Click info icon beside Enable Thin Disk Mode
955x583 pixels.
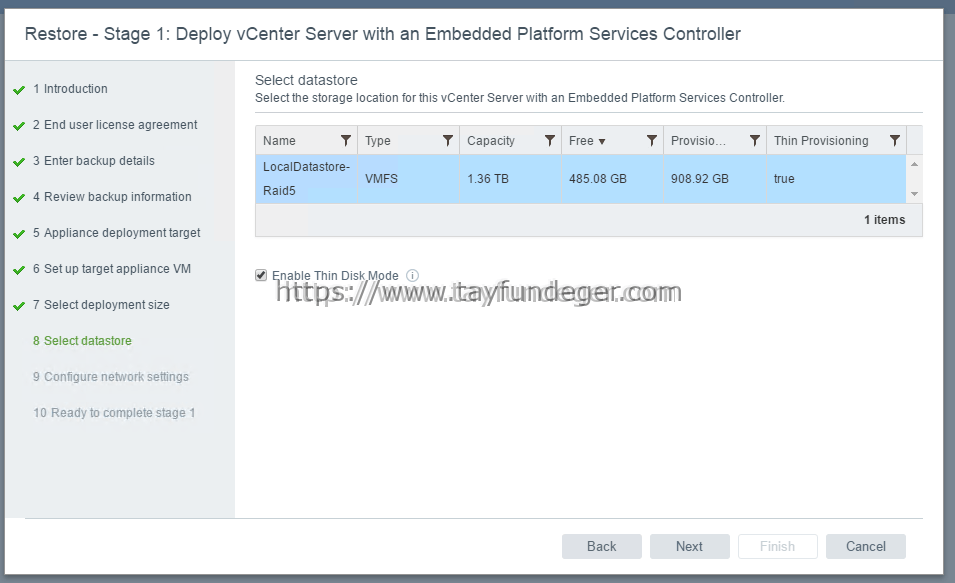click(412, 275)
